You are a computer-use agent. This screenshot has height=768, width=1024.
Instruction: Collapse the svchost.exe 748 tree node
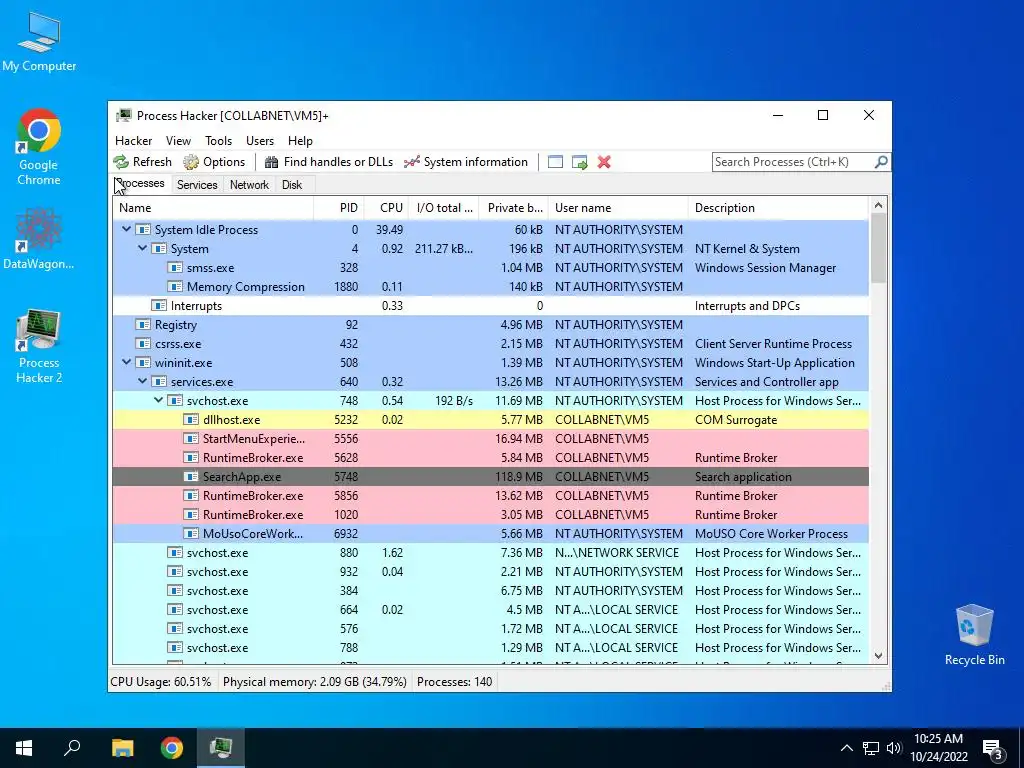[159, 400]
